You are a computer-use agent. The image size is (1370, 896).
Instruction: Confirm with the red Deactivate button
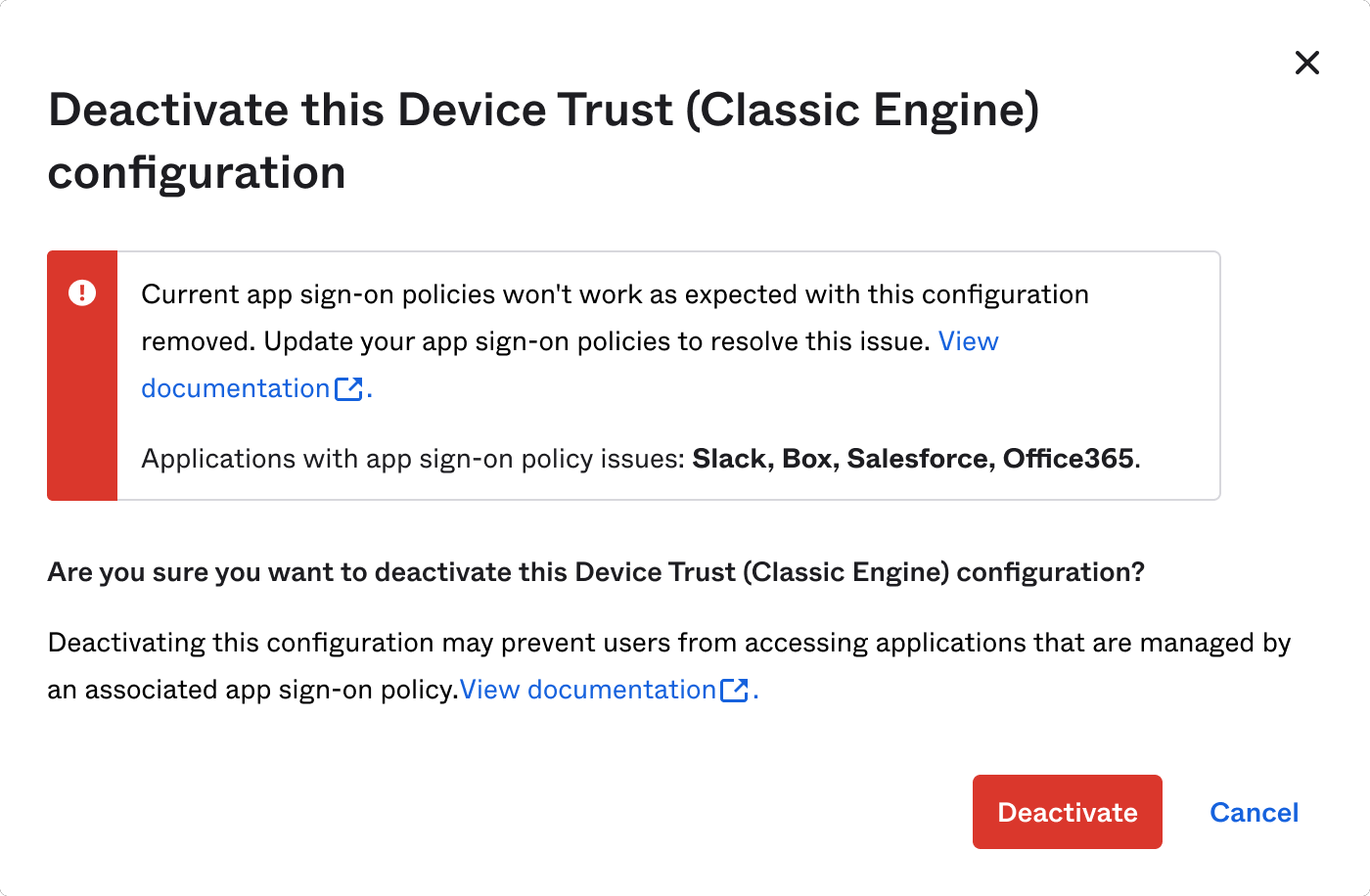coord(1067,812)
